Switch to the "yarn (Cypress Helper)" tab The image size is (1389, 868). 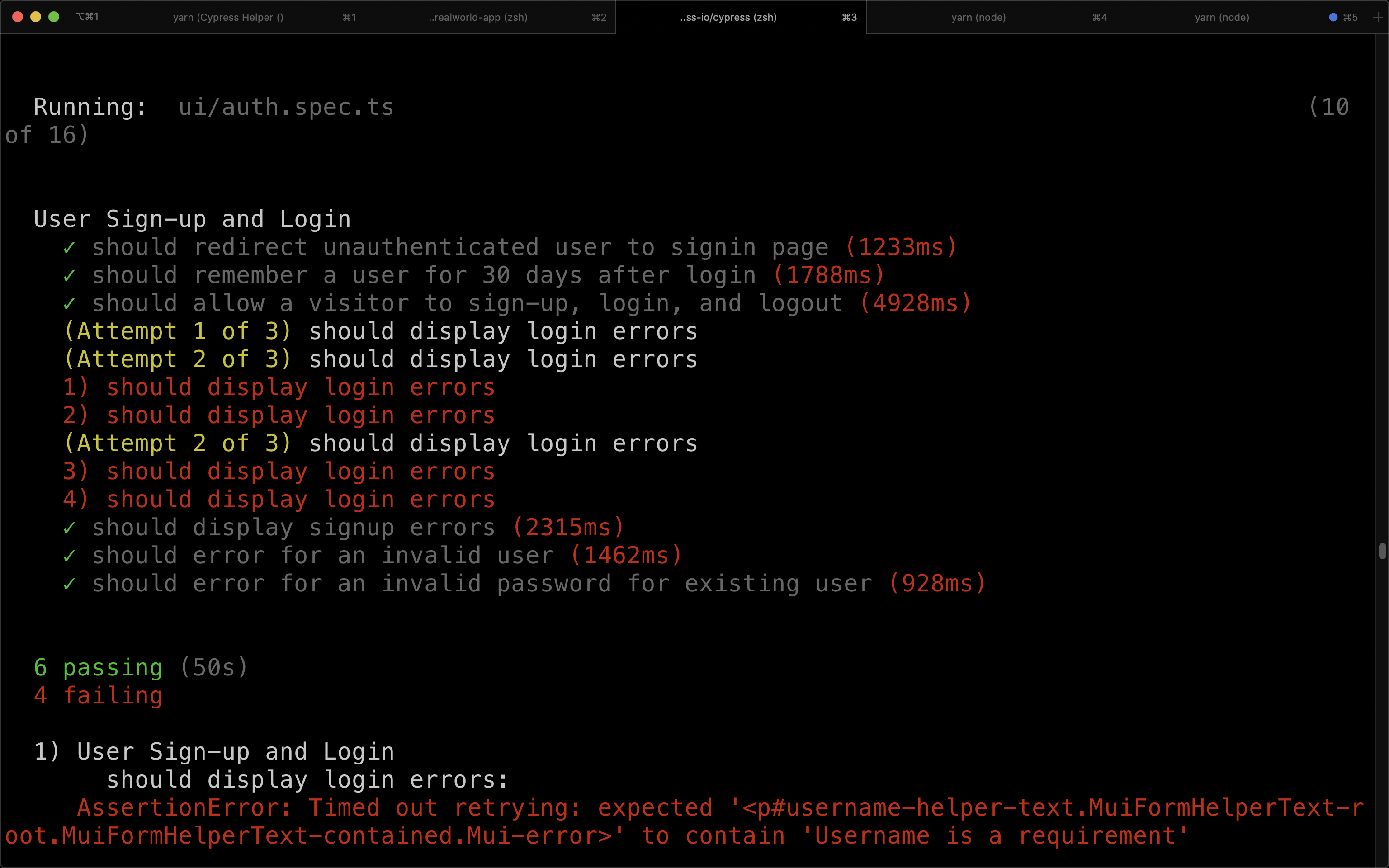[x=228, y=17]
